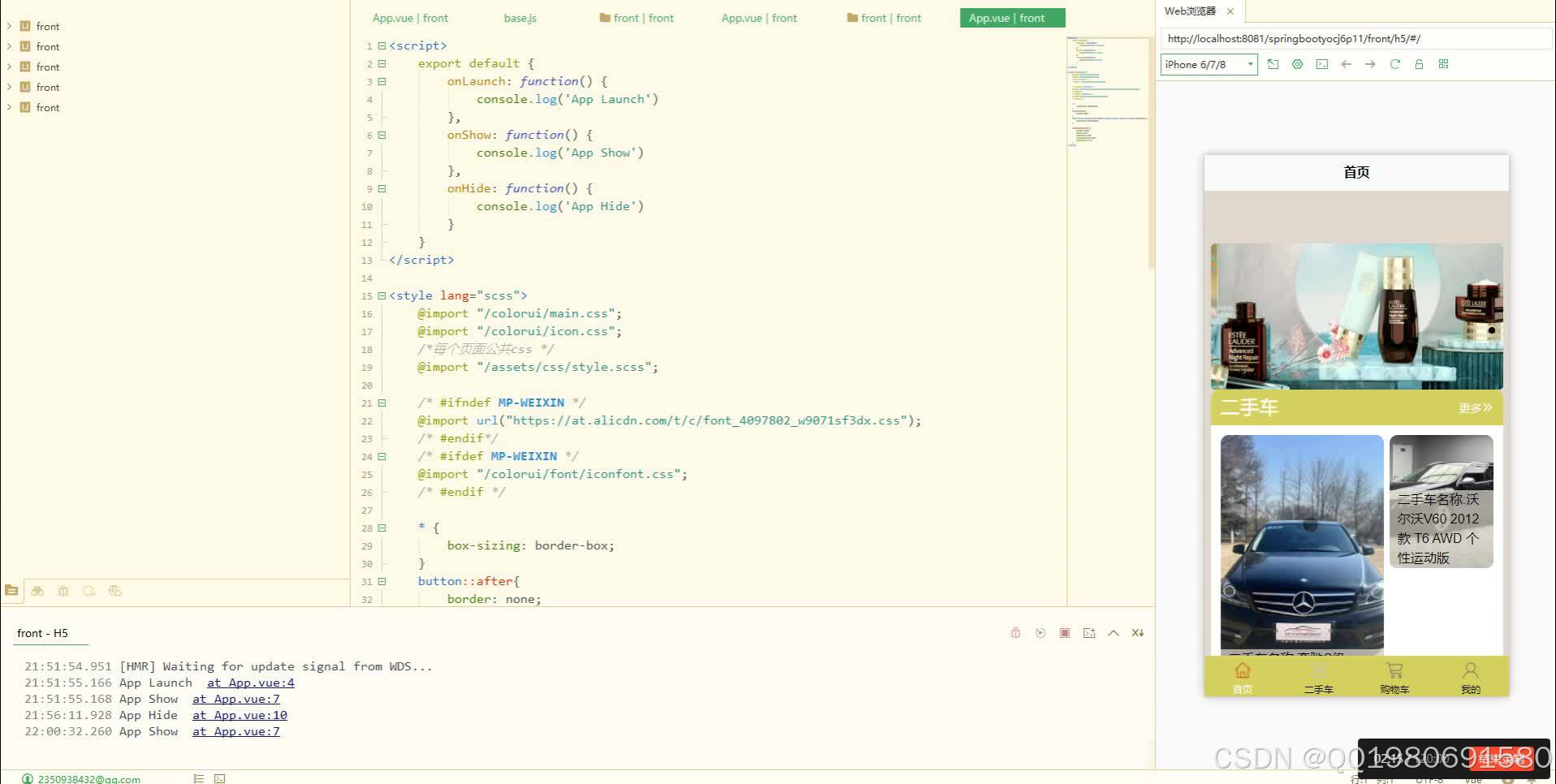Open the iPhone 6/7/8 device dropdown
The height and width of the screenshot is (784, 1556).
(x=1209, y=64)
